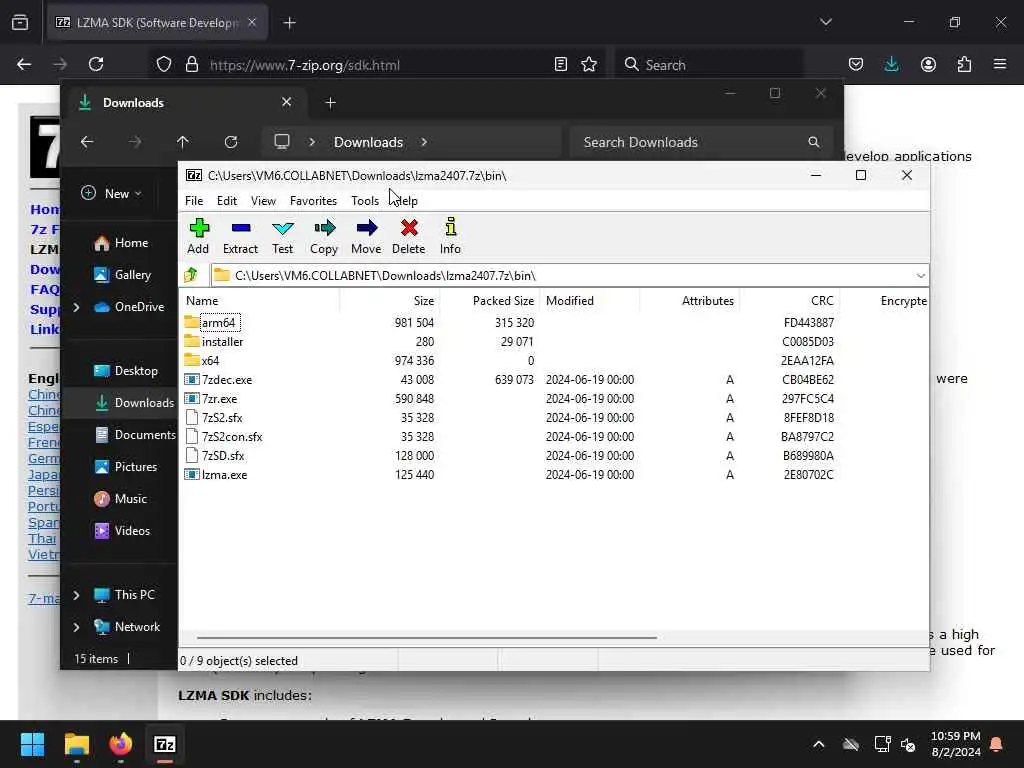Image resolution: width=1024 pixels, height=768 pixels.
Task: Click the Test toolbar icon
Action: pyautogui.click(x=283, y=236)
